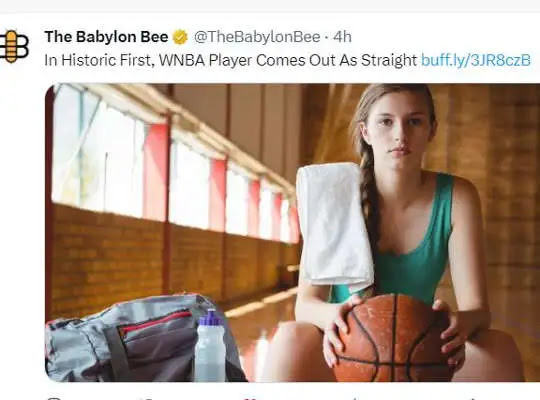
Task: Click the share icon below the photo
Action: click(x=476, y=399)
